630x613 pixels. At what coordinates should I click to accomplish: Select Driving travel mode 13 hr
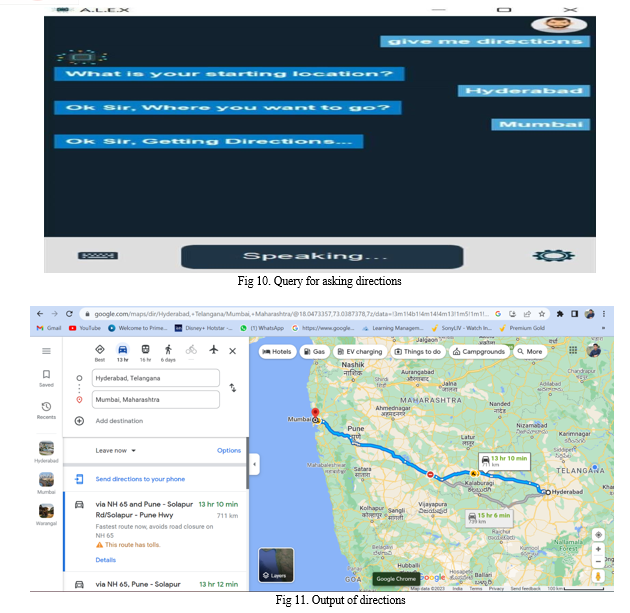[123, 353]
